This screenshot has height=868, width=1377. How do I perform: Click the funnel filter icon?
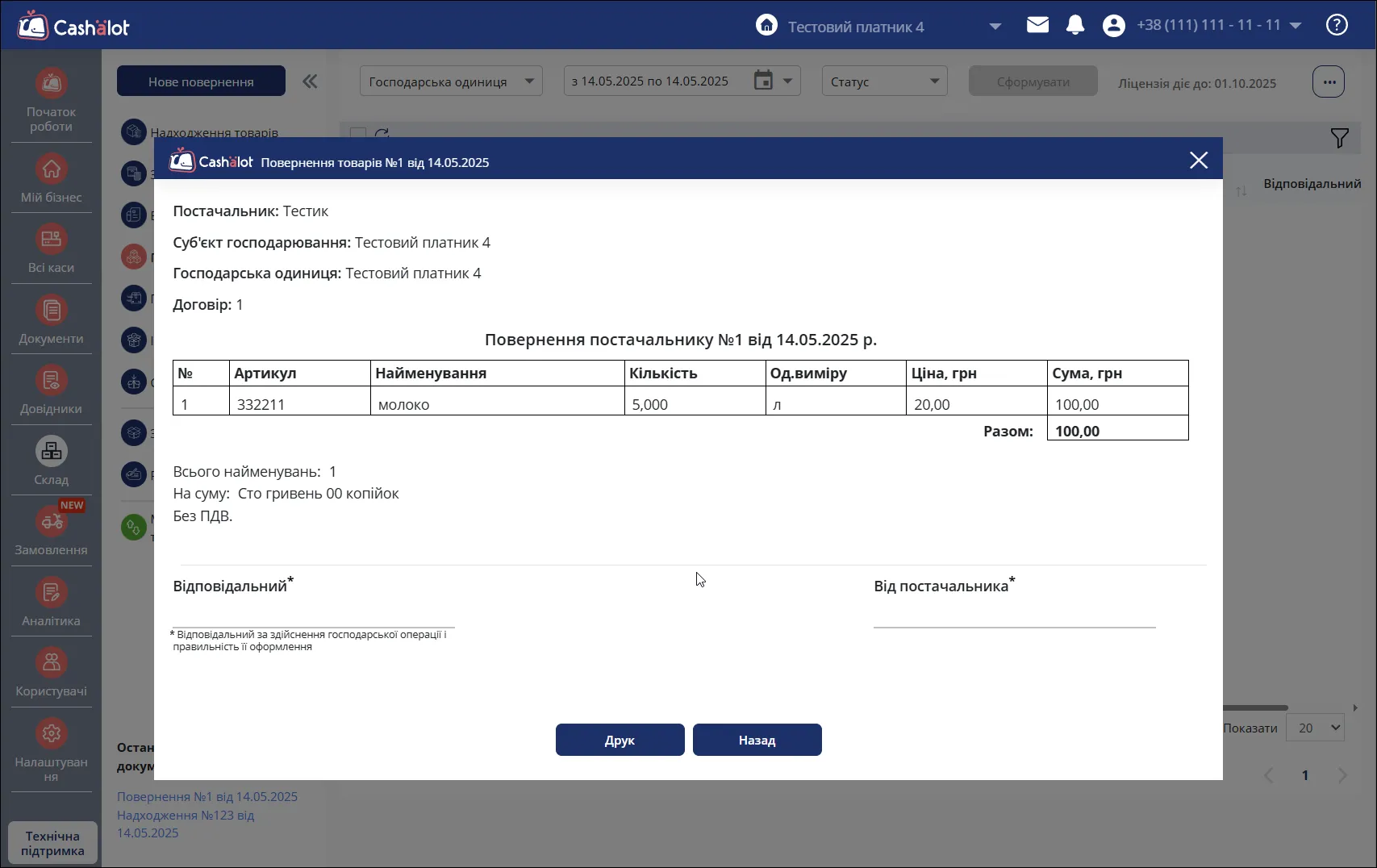click(x=1339, y=138)
